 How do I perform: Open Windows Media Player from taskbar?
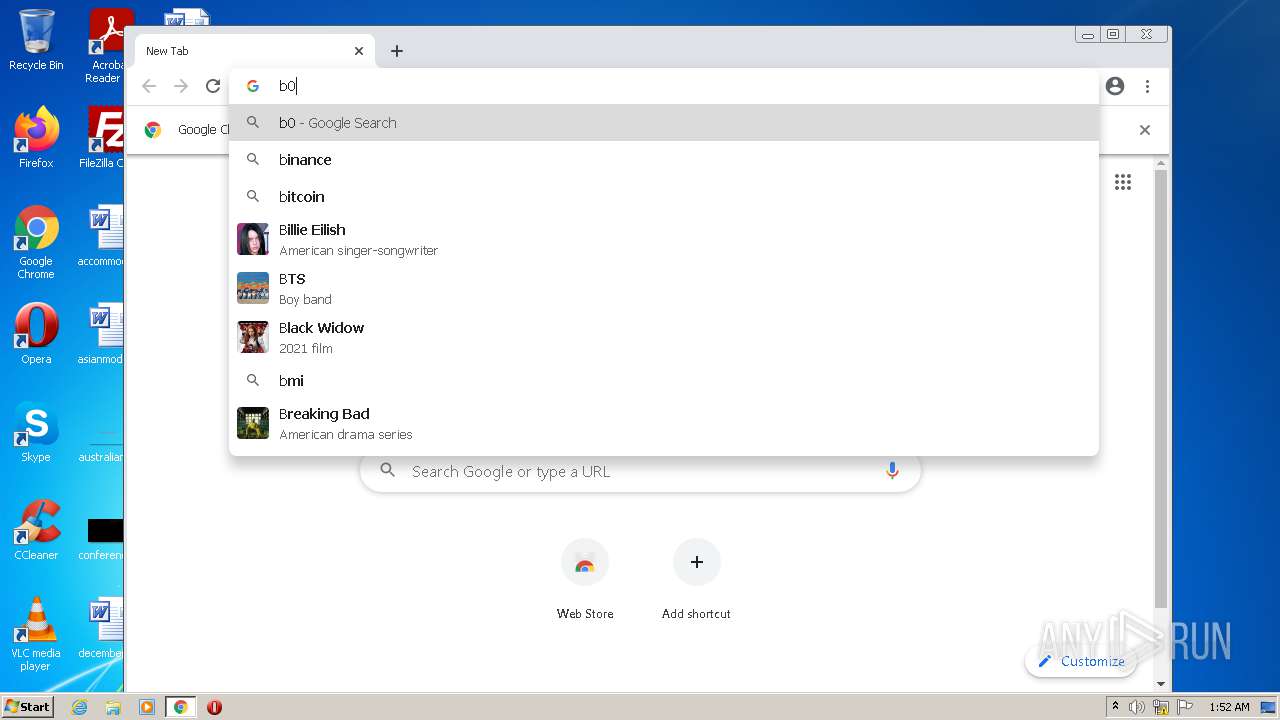pyautogui.click(x=147, y=707)
